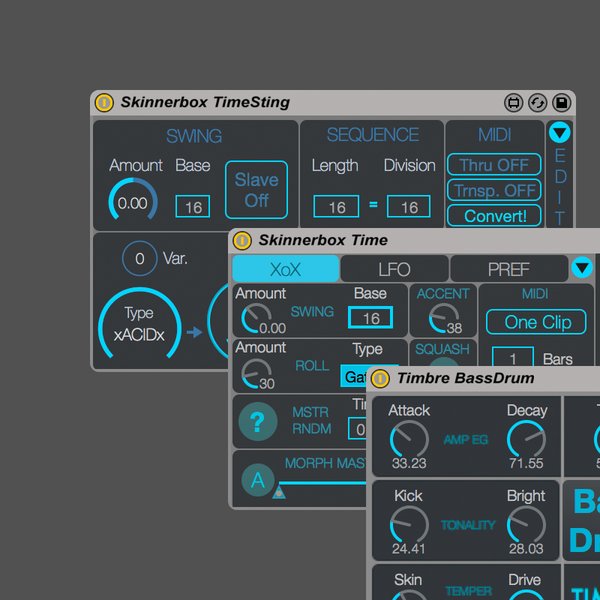600x600 pixels.
Task: Toggle the MIDI Thru OFF button
Action: click(x=494, y=165)
